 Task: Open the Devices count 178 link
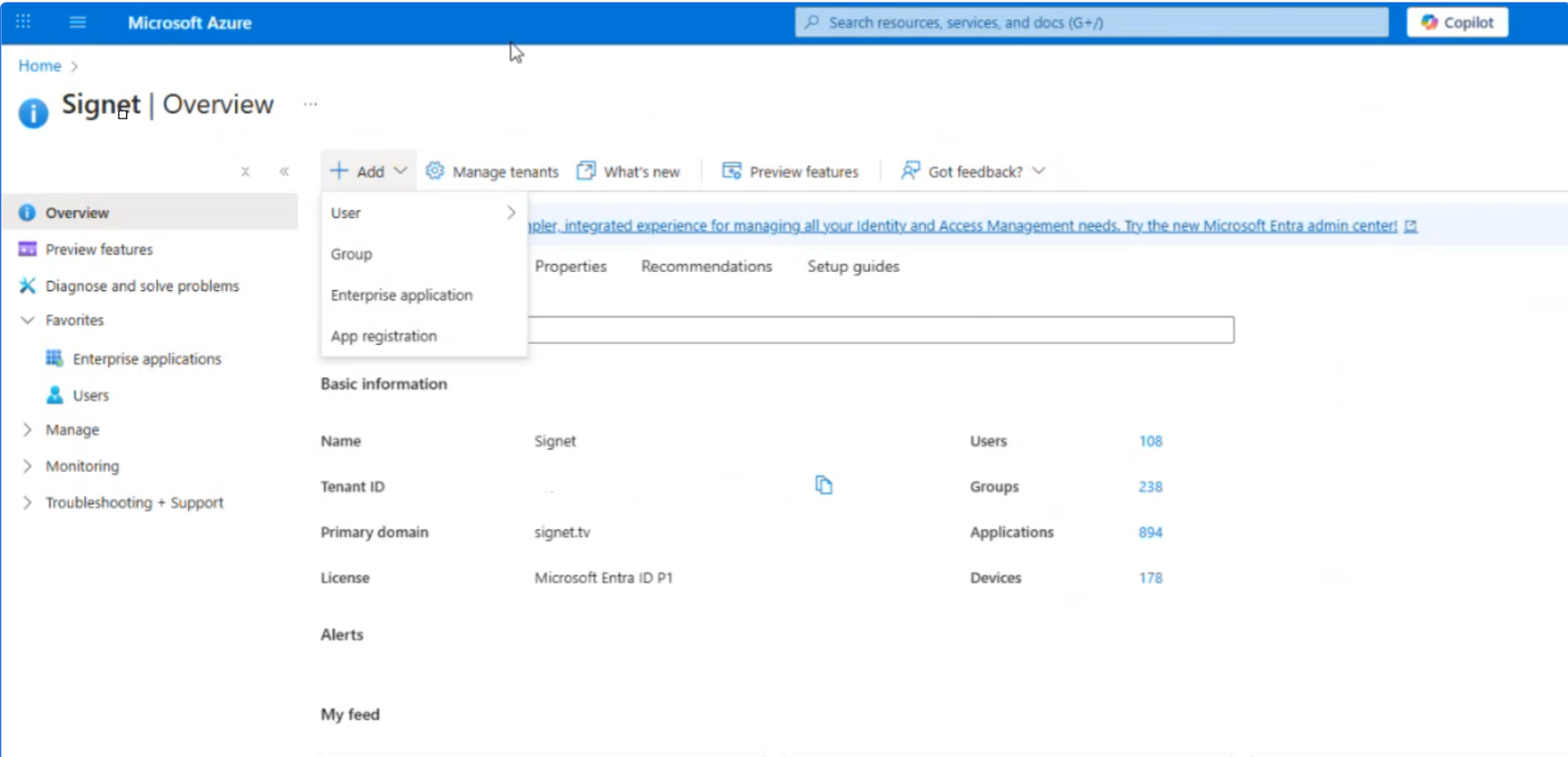click(1151, 578)
